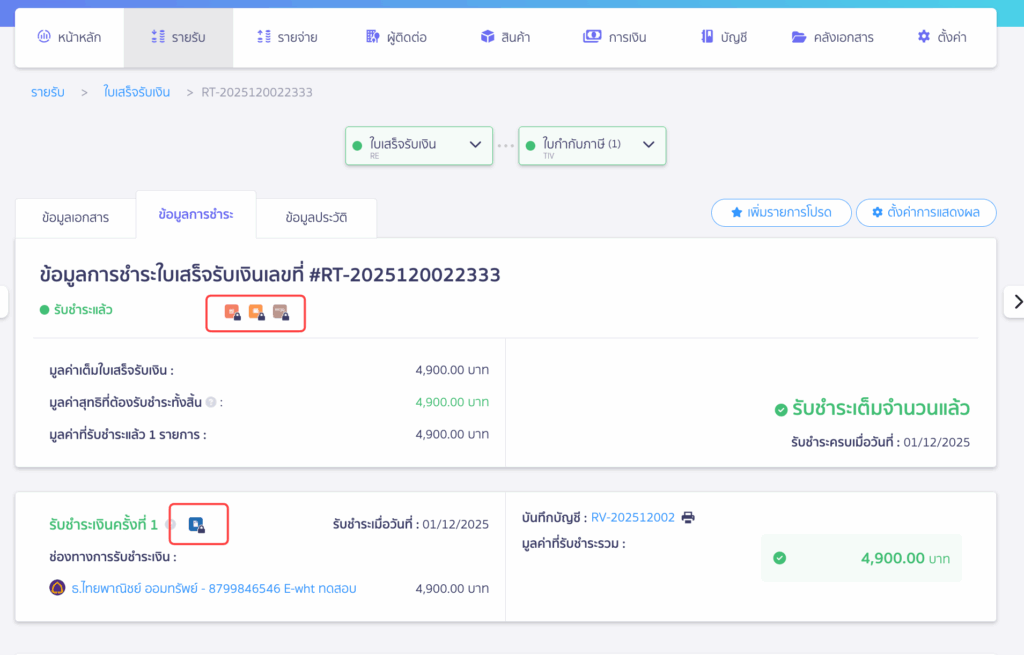The height and width of the screenshot is (655, 1024).
Task: Click the edit payment icon beside รับชำระเงินครั้งที่ 1
Action: click(197, 524)
